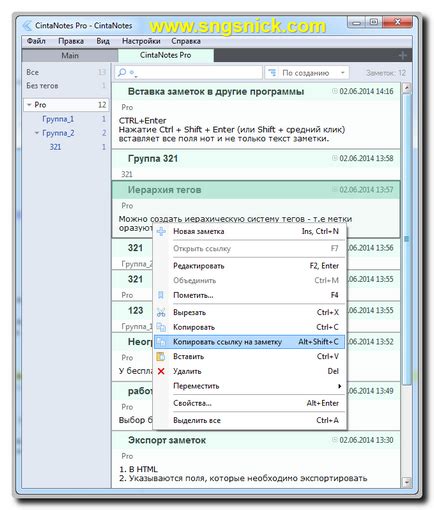Image resolution: width=434 pixels, height=510 pixels.
Task: Choose Копировать ссылку на заметку
Action: coord(249,342)
